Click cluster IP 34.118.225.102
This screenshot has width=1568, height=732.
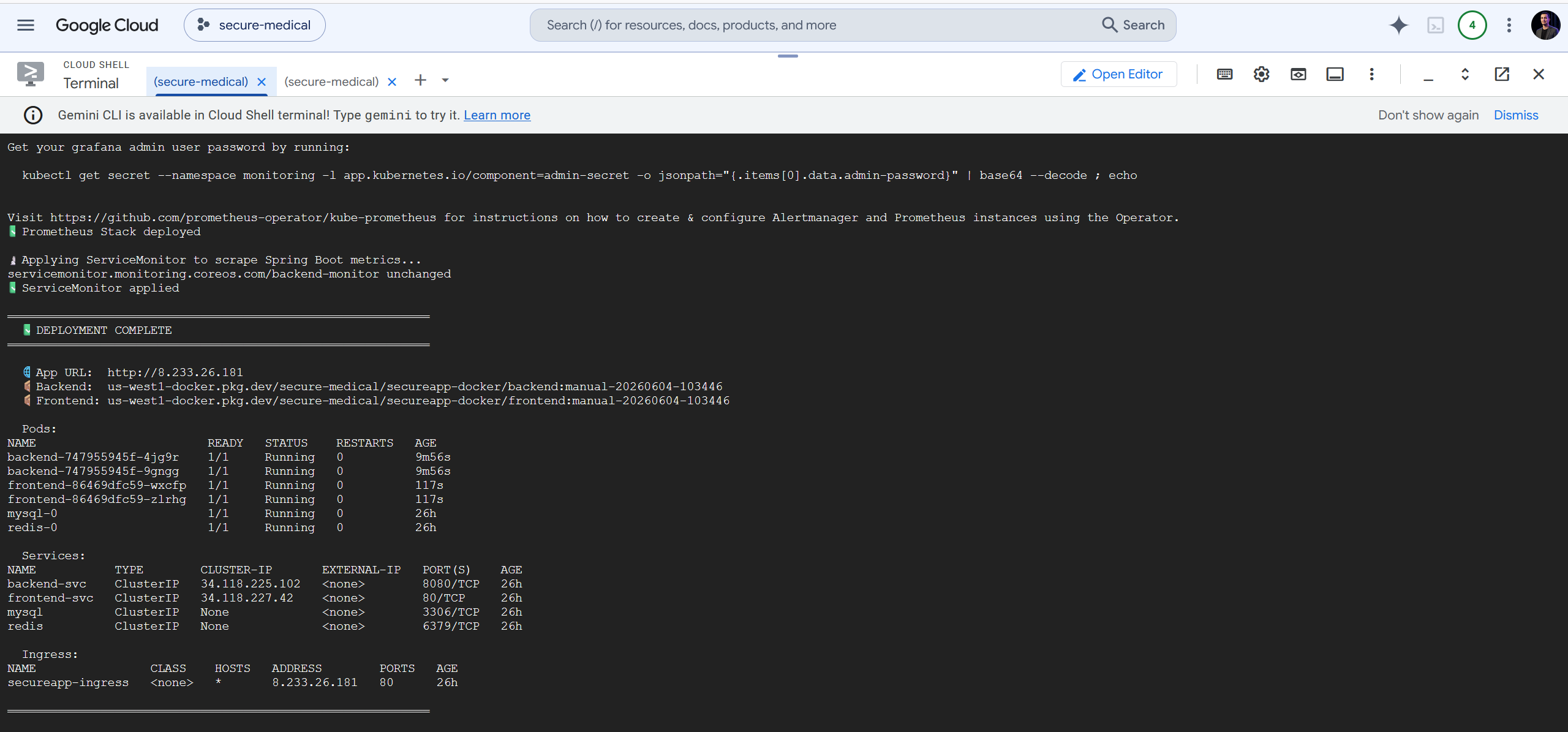click(x=251, y=584)
